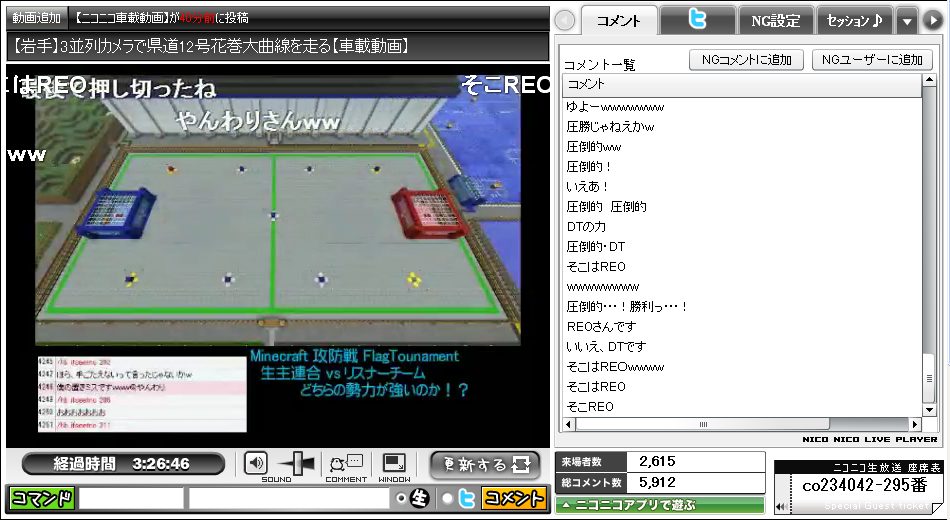Viewport: 950px width, 520px height.
Task: Submit with the コメント post button
Action: (513, 498)
